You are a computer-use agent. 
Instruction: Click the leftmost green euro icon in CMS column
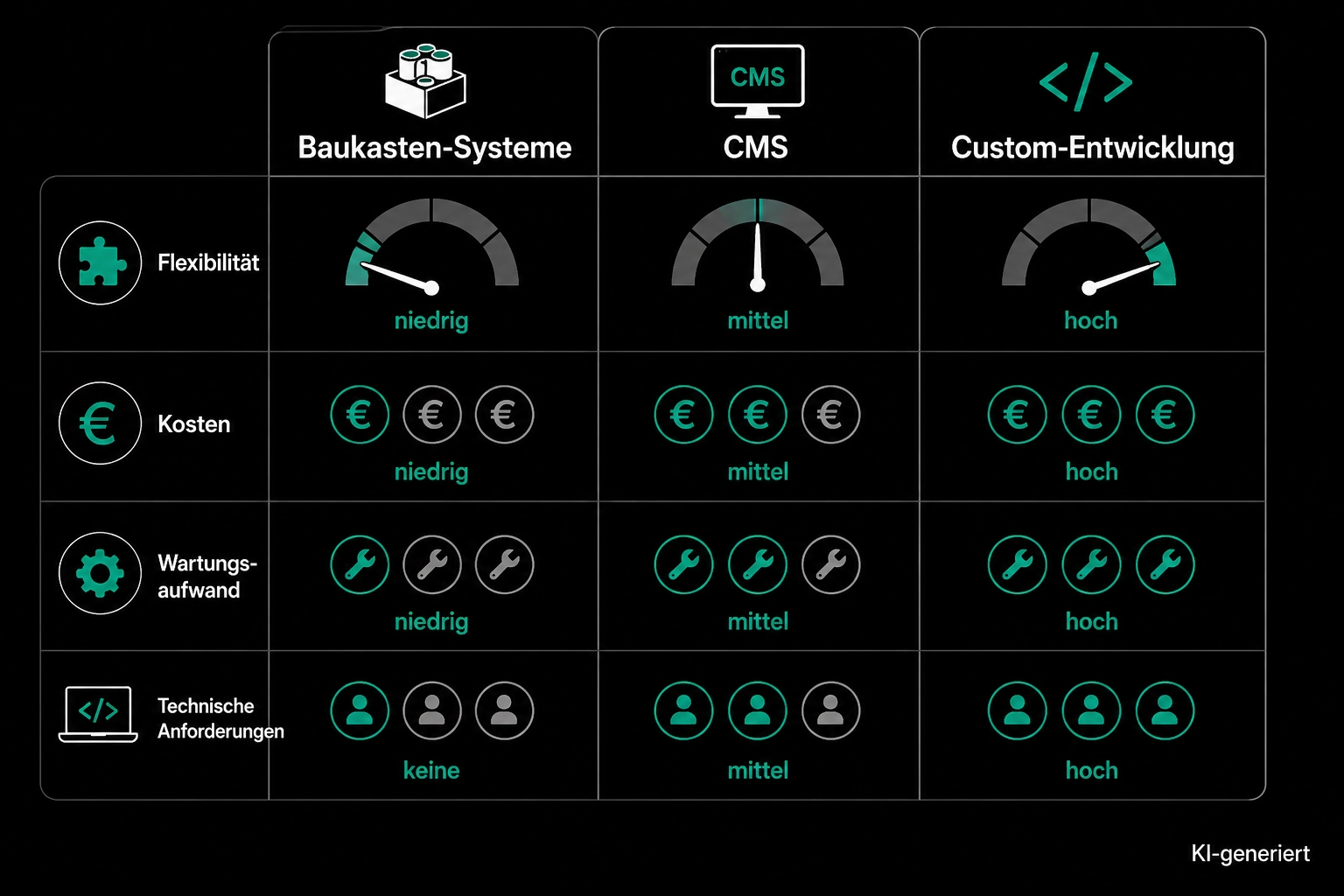[x=684, y=415]
